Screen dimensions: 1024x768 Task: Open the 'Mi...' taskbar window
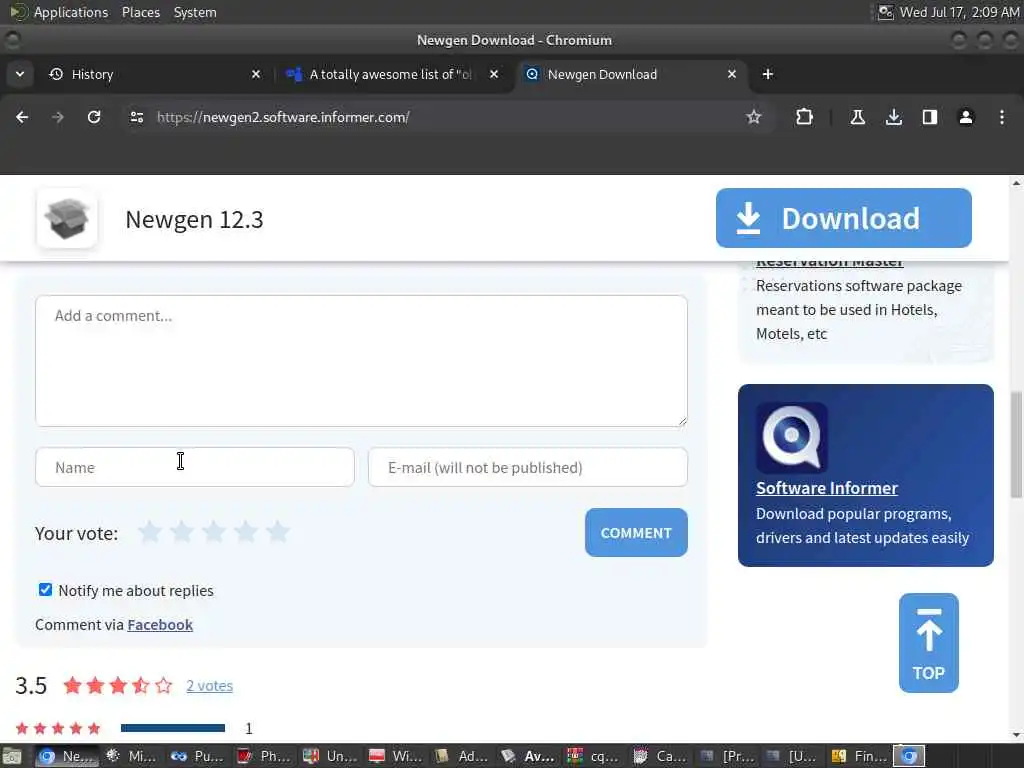click(133, 756)
